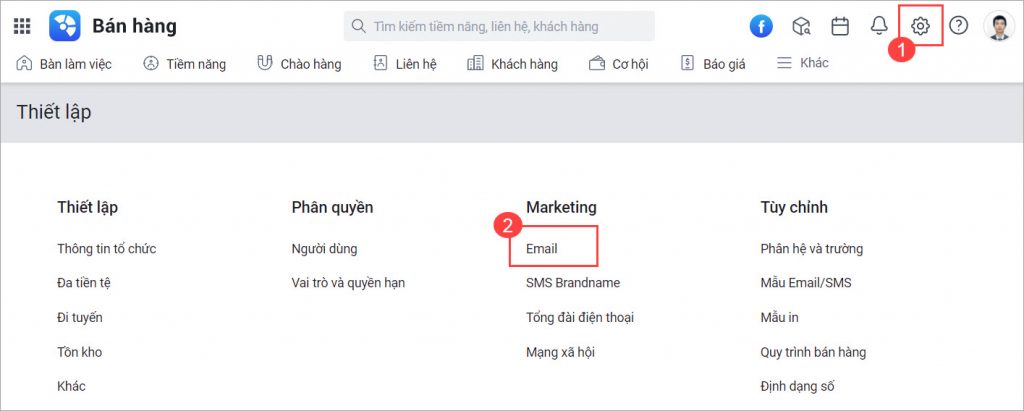Click the Báo giá document icon

[687, 63]
